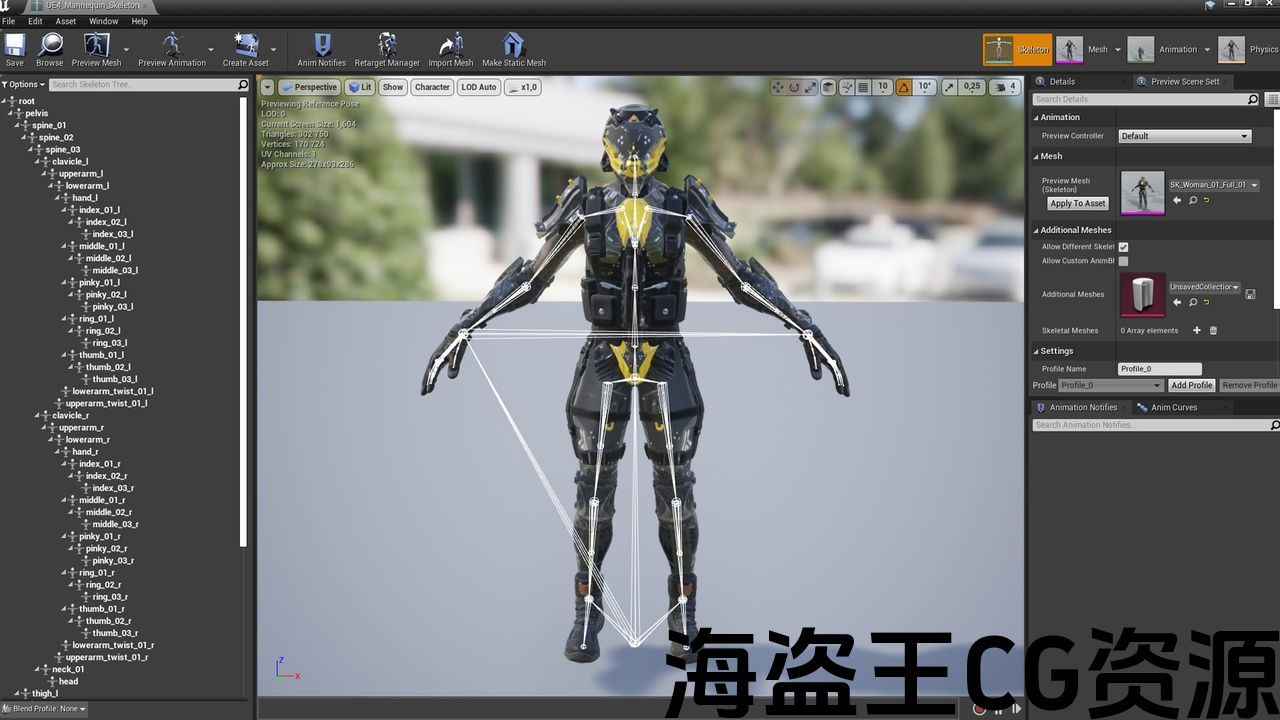
Task: Toggle the Allow Different Skeletons checkbox
Action: click(1123, 247)
